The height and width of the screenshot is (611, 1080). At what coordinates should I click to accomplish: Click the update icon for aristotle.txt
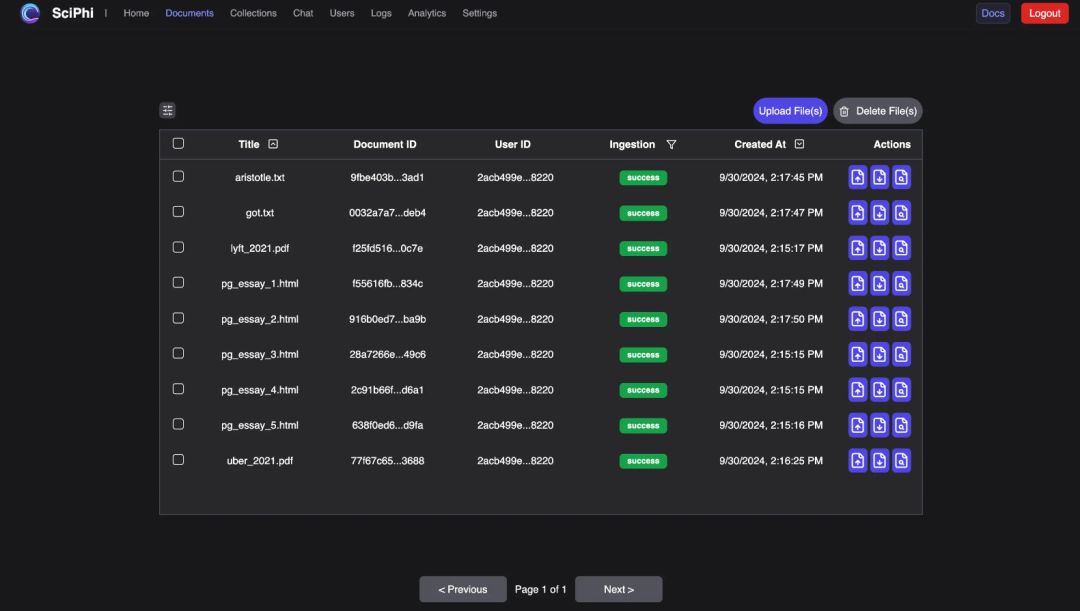858,177
